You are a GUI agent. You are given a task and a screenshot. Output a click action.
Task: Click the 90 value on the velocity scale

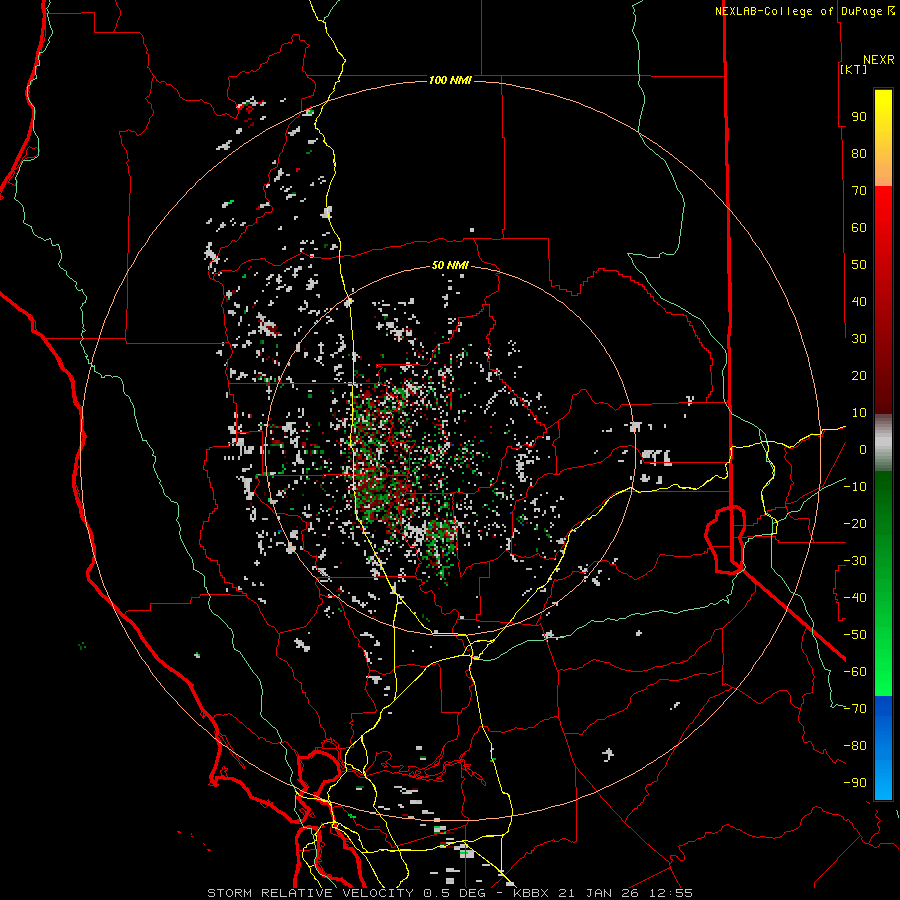click(x=859, y=117)
